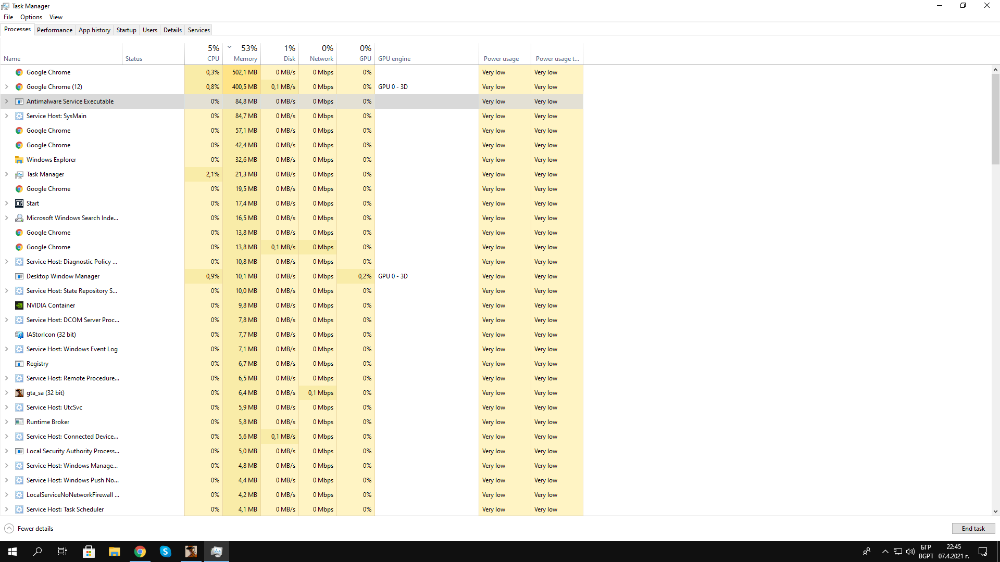Expand the Antimalware Service Executable row
The width and height of the screenshot is (1000, 562).
tap(6, 101)
